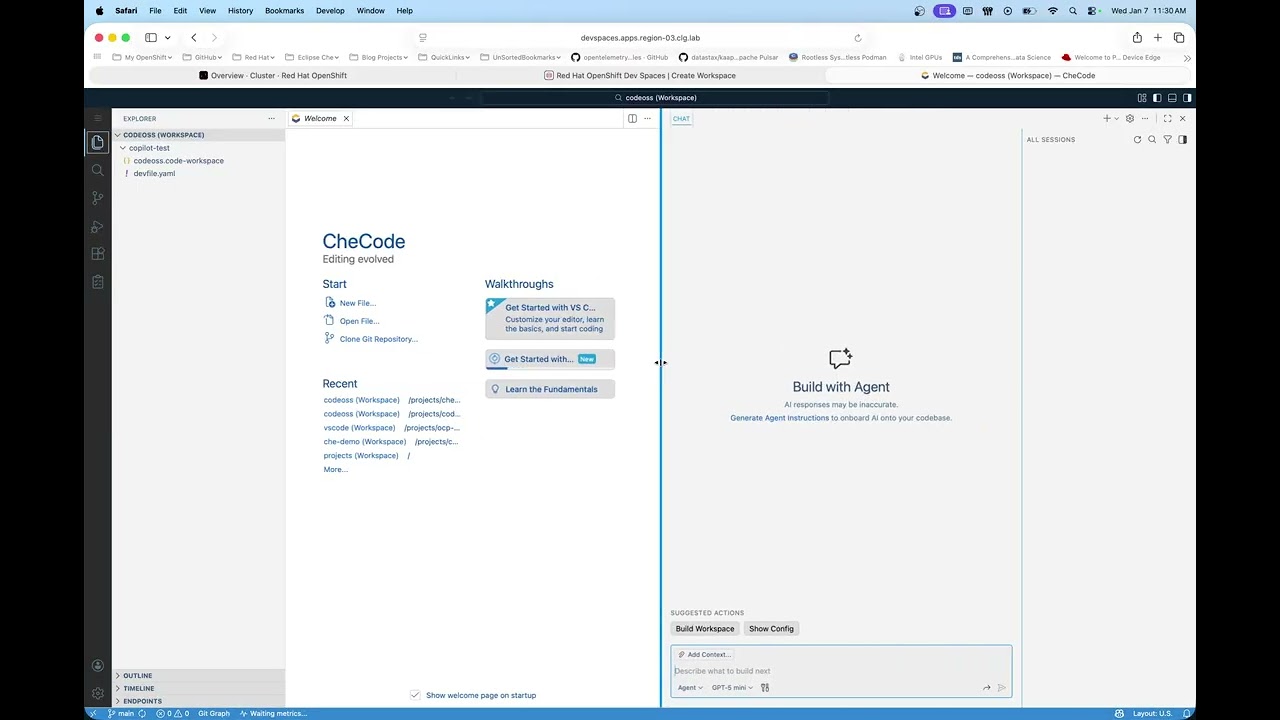
Task: Toggle the sessions sidebar layout icon
Action: coord(1182,140)
